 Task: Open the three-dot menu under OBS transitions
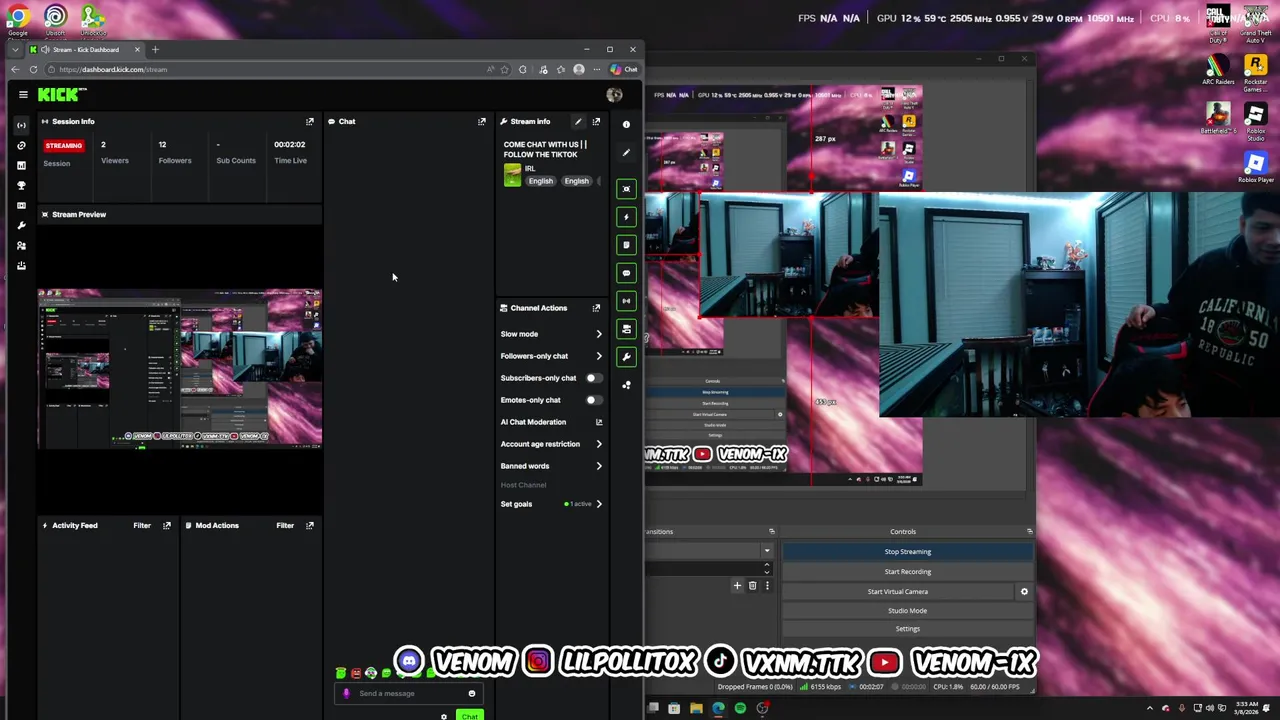pyautogui.click(x=767, y=586)
